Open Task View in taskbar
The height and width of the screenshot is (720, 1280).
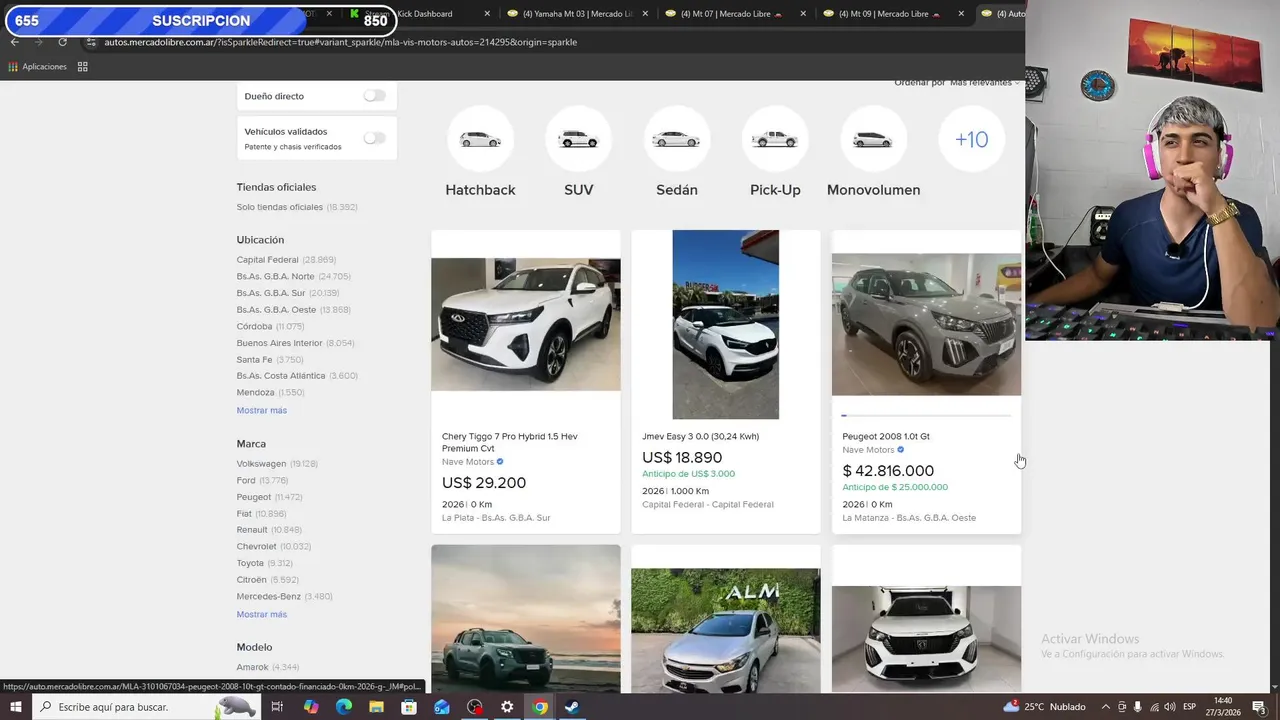tap(277, 707)
